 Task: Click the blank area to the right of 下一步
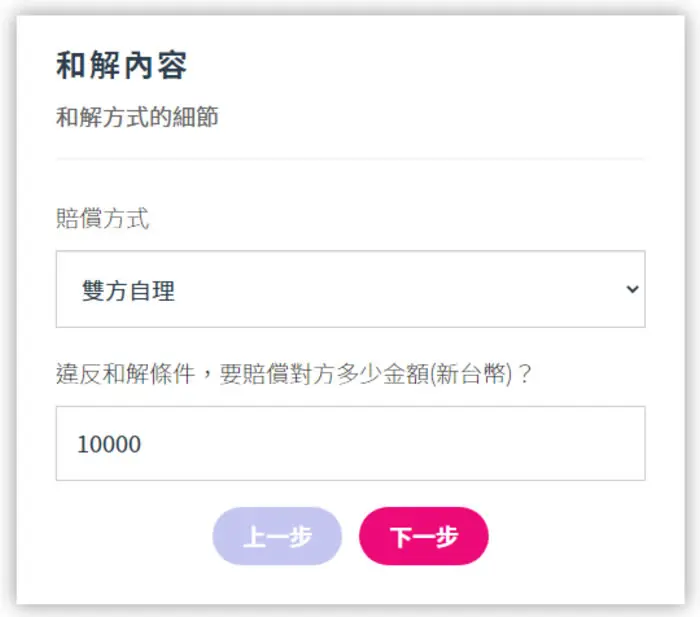point(580,536)
